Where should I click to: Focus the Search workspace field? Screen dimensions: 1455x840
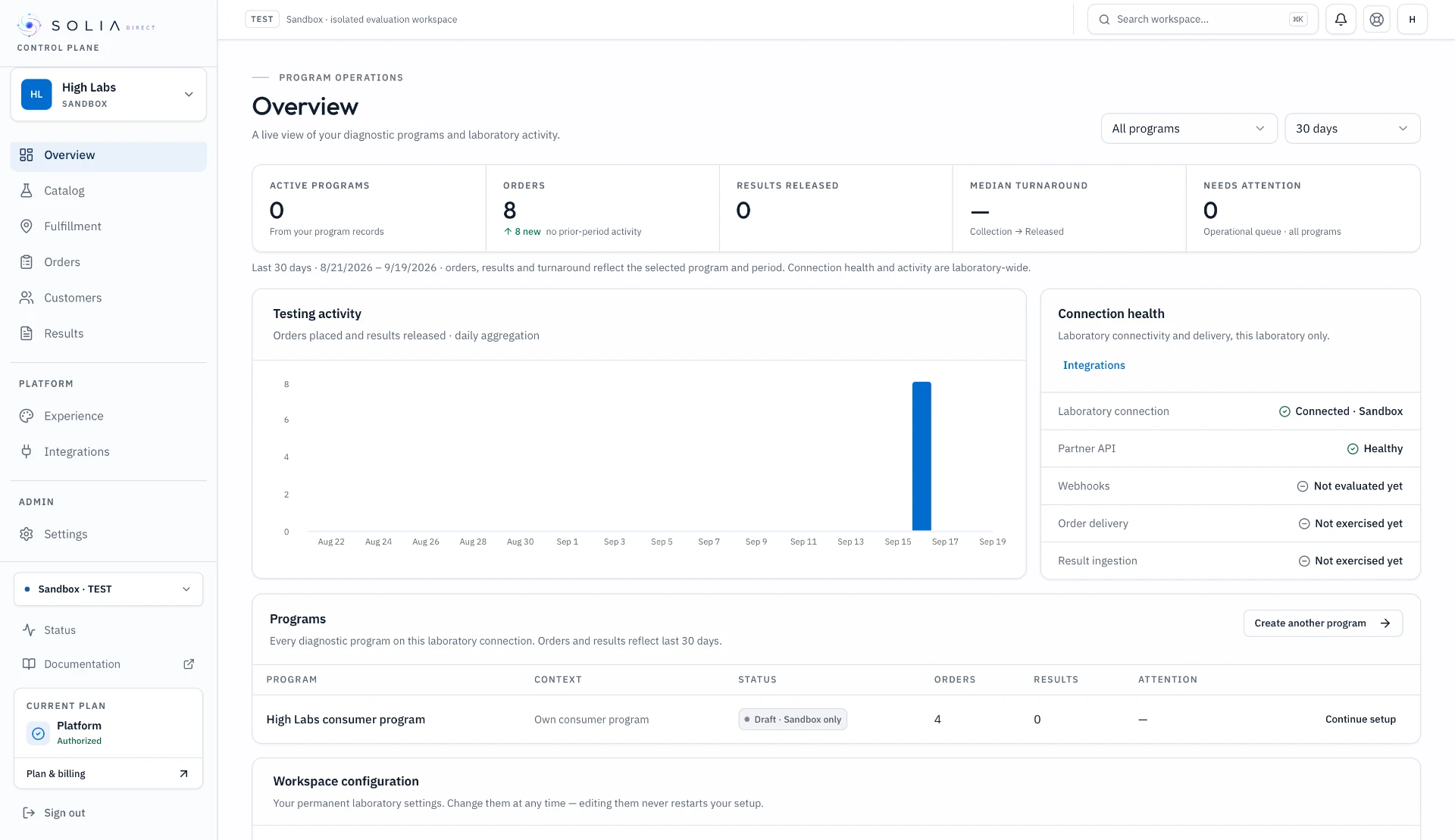pyautogui.click(x=1203, y=20)
